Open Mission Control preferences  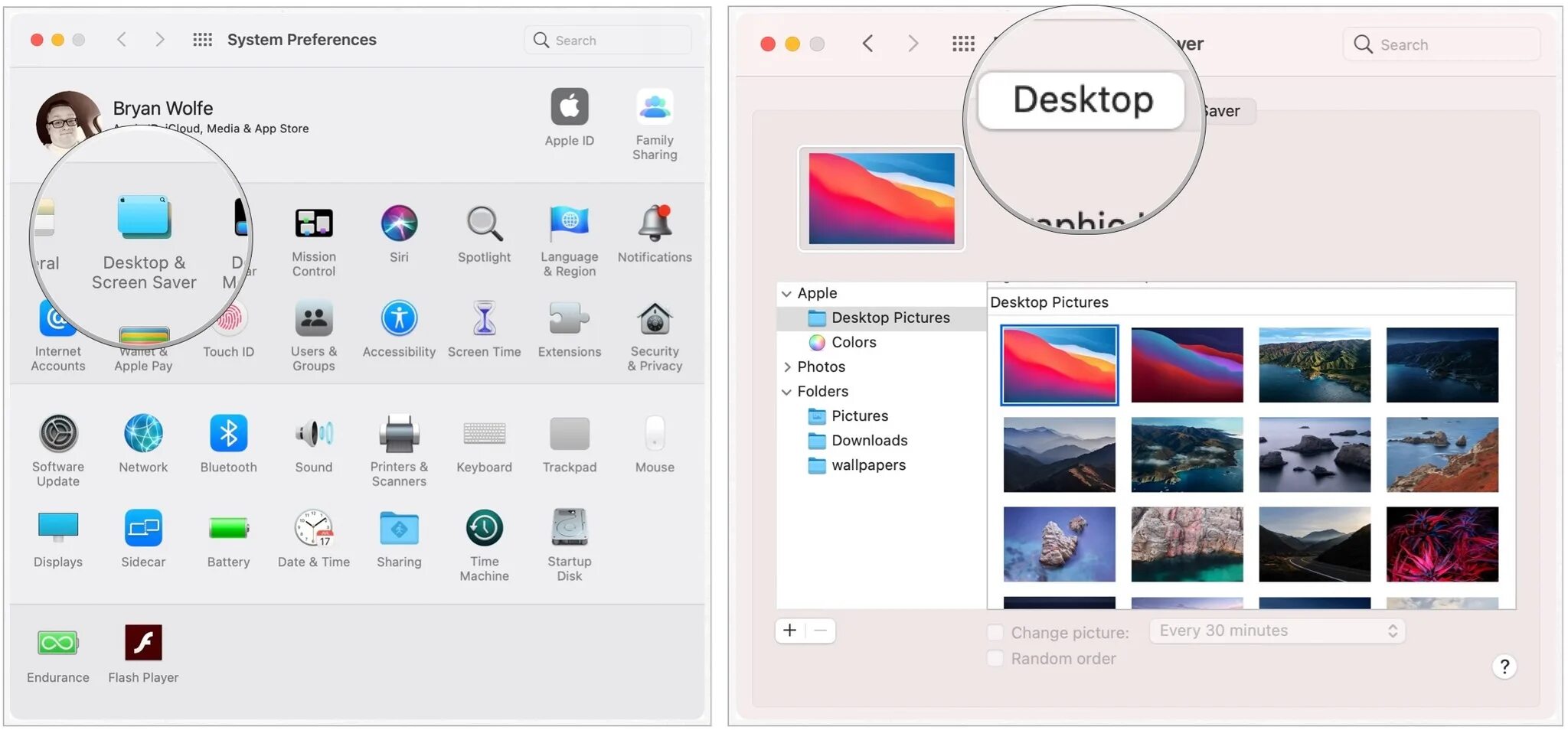click(x=314, y=241)
